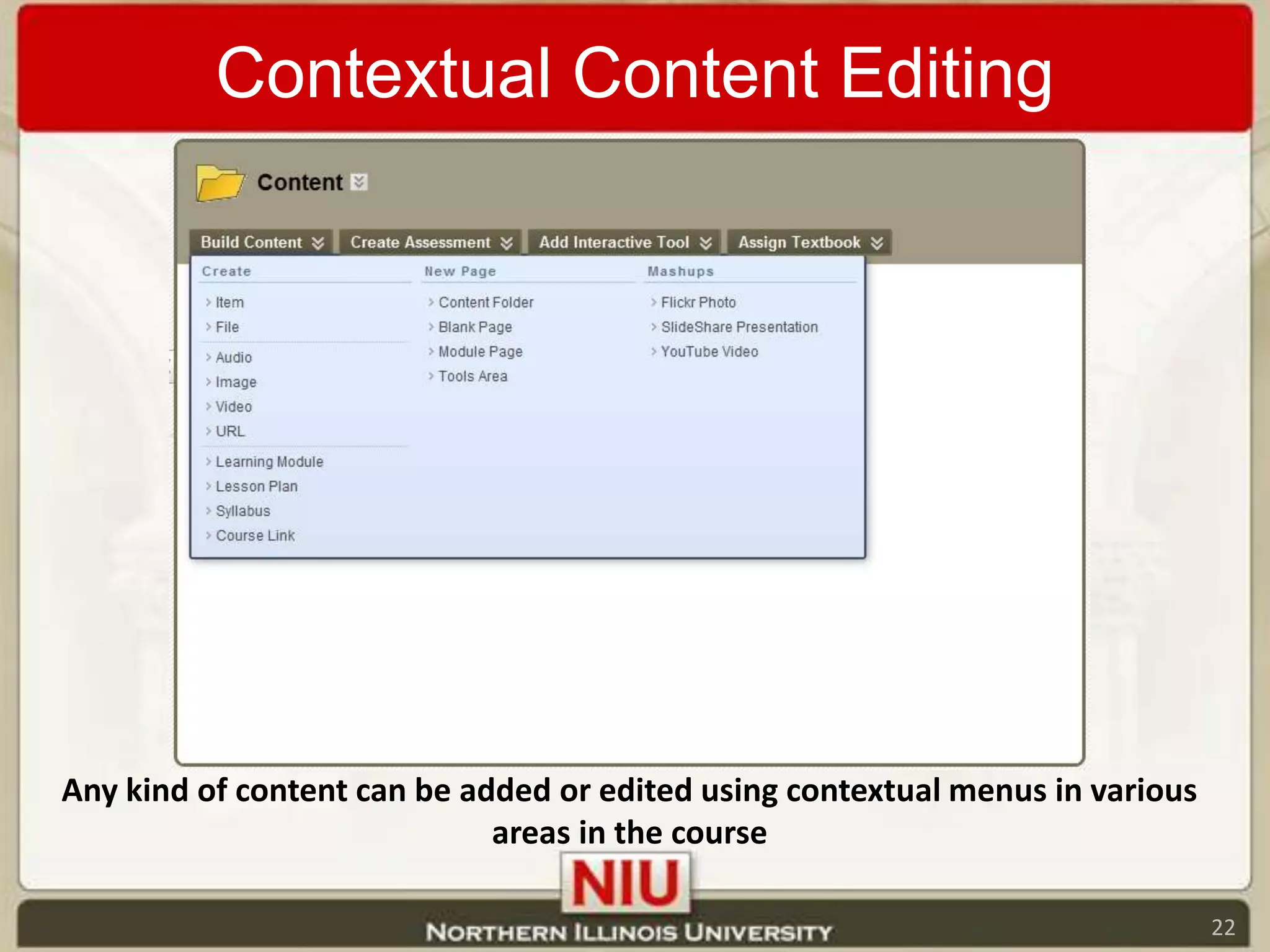
Task: Select Video in the Build Content menu
Action: coord(234,407)
